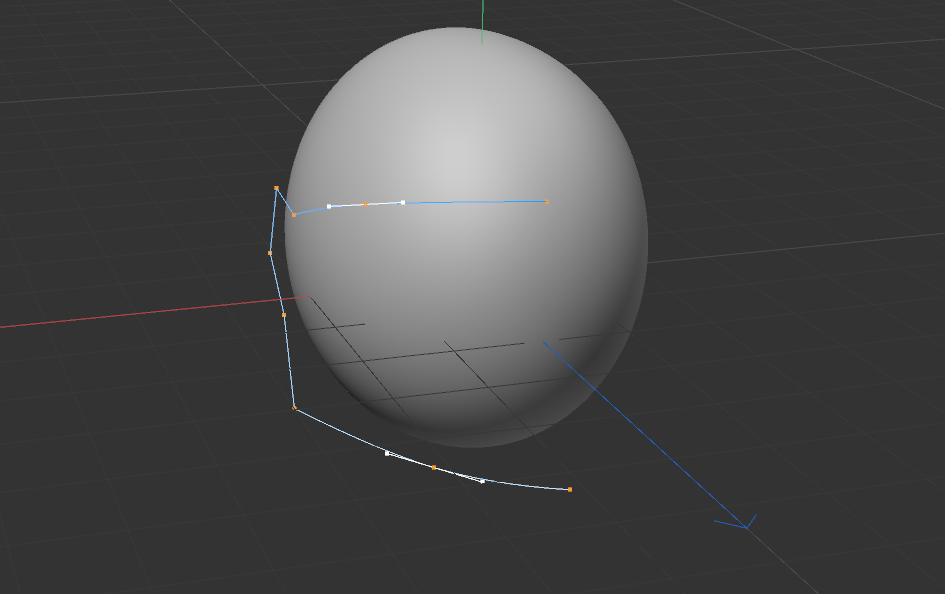945x594 pixels.
Task: Grab left white tangent handle on upper curve
Action: [x=329, y=206]
